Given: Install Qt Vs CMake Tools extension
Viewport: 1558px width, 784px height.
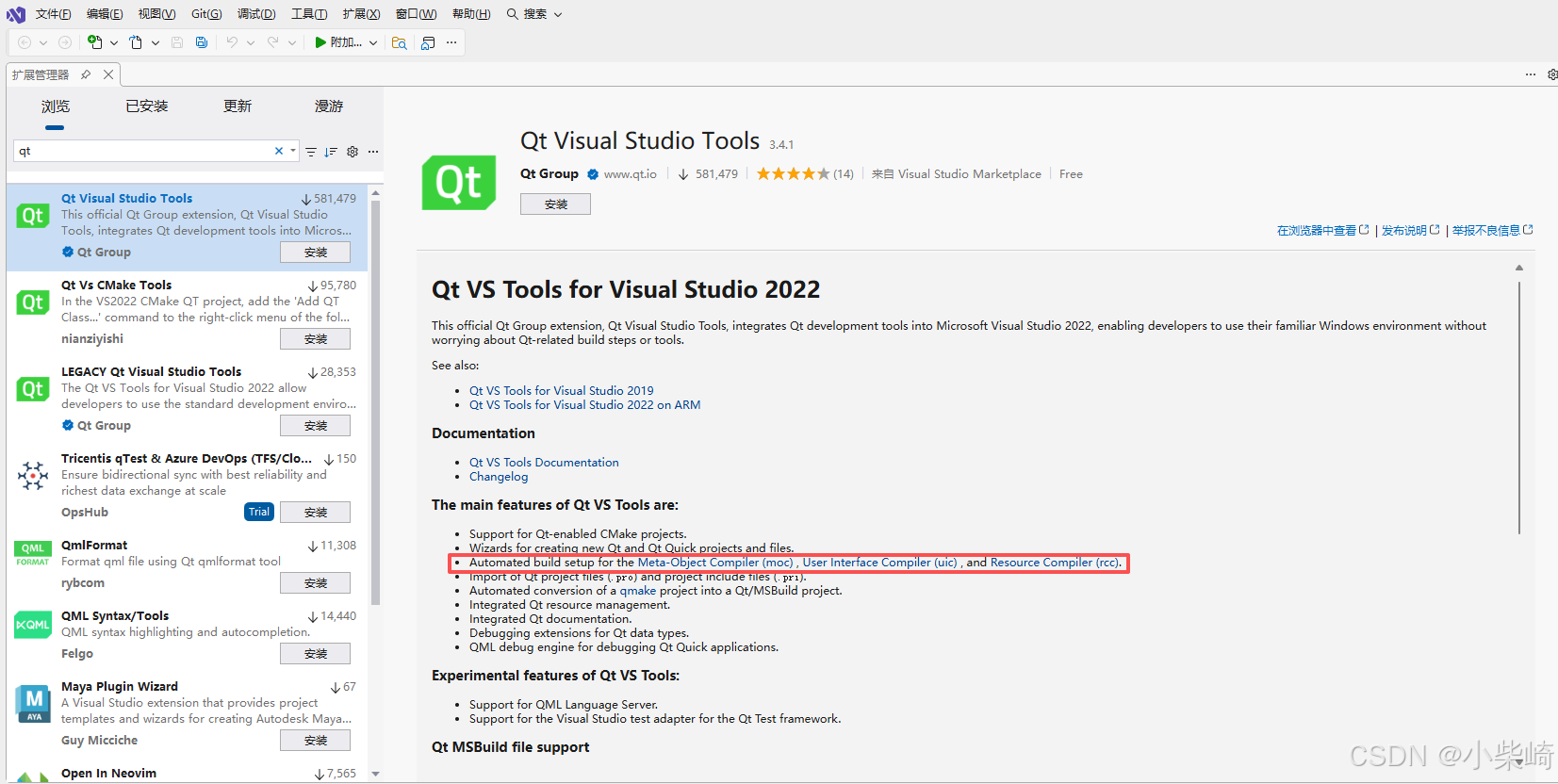Looking at the screenshot, I should coord(315,339).
